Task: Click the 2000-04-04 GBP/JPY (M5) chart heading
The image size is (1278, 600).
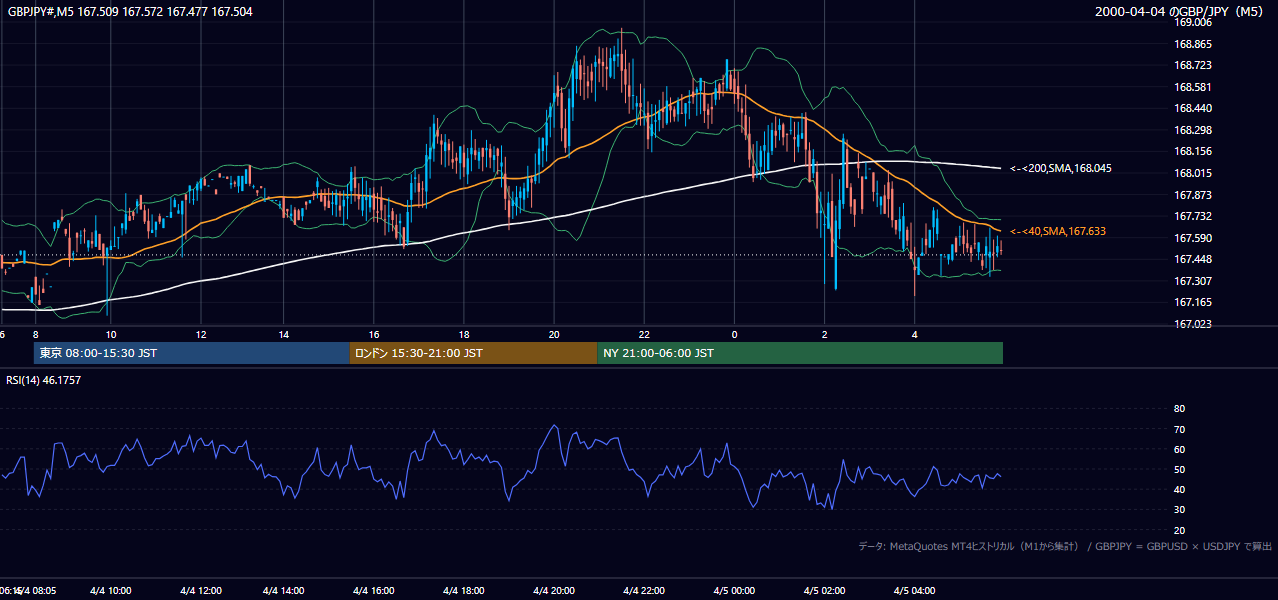Action: pos(1181,12)
